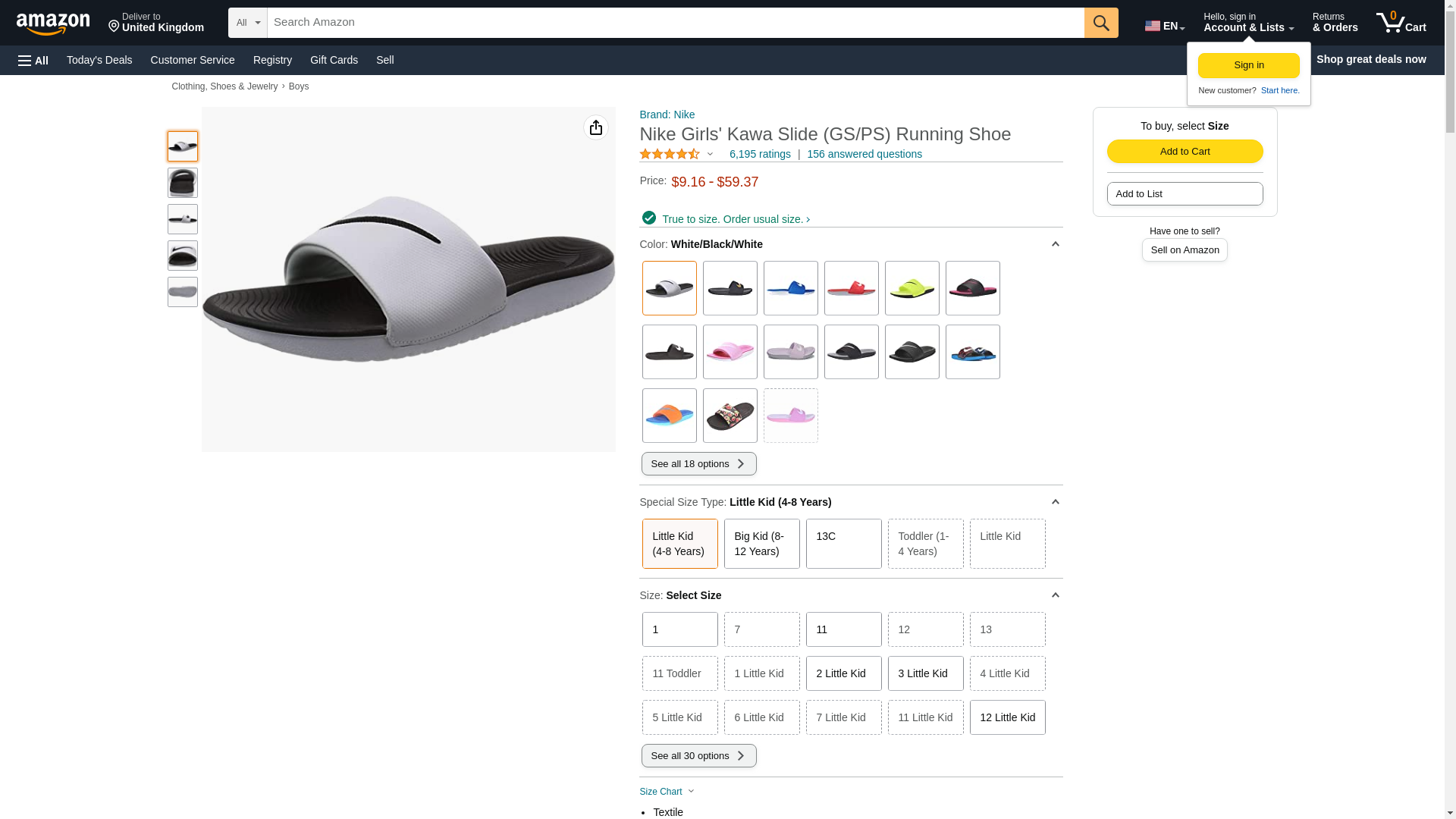Open the shopping cart icon
The width and height of the screenshot is (1456, 819).
[1400, 23]
